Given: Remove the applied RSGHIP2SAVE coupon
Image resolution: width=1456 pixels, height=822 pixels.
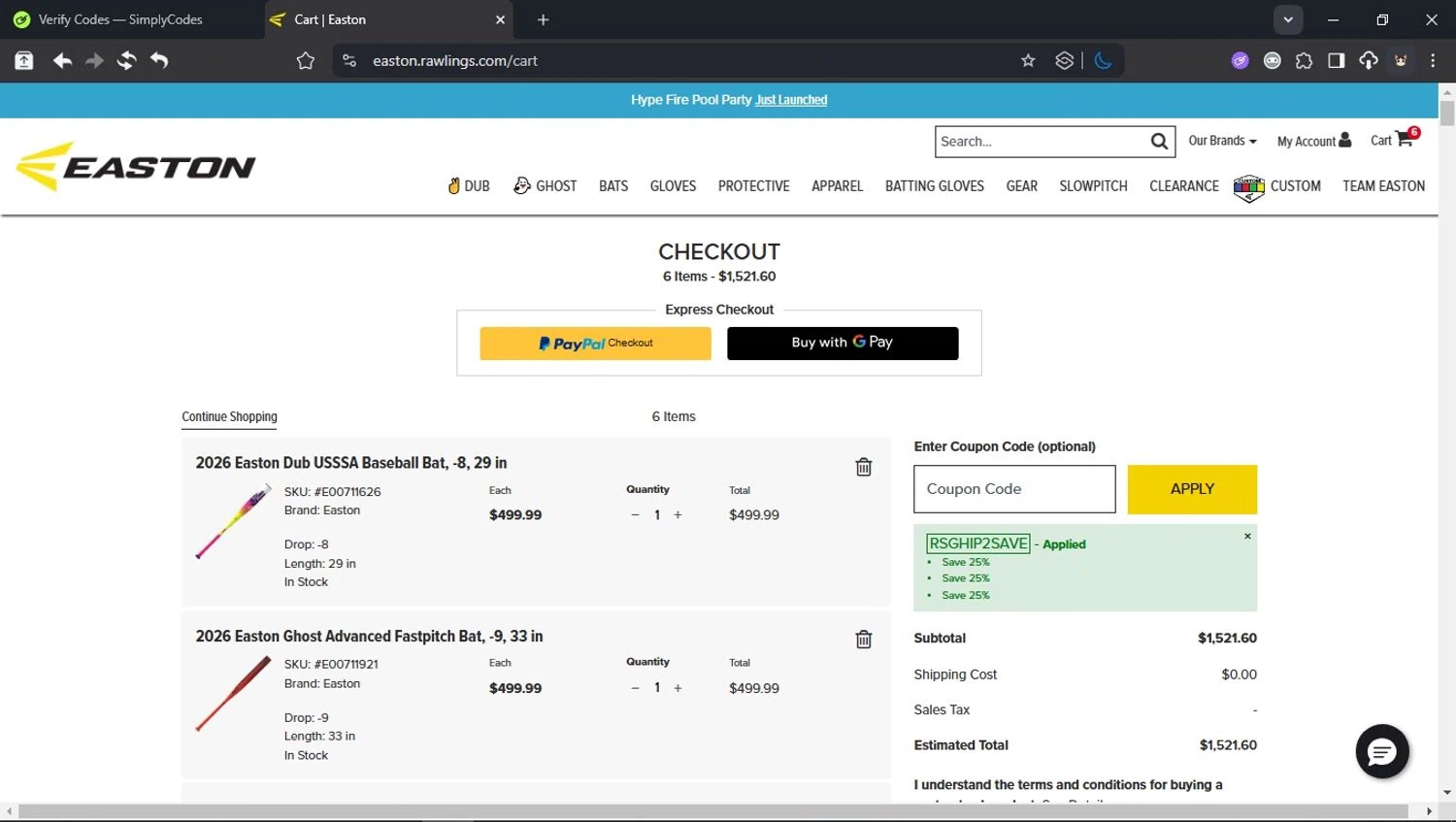Looking at the screenshot, I should (1247, 536).
